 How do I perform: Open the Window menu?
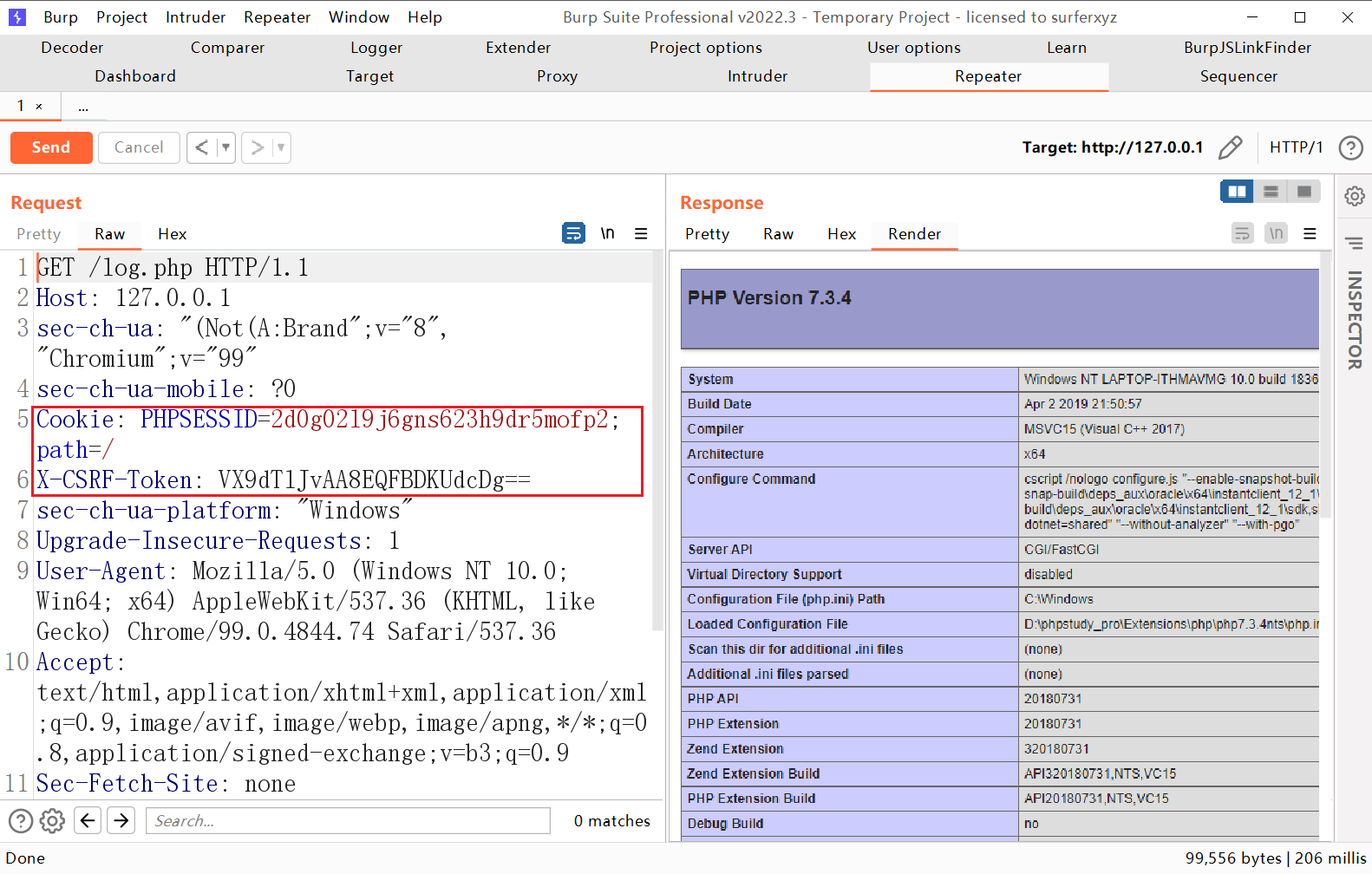point(359,17)
